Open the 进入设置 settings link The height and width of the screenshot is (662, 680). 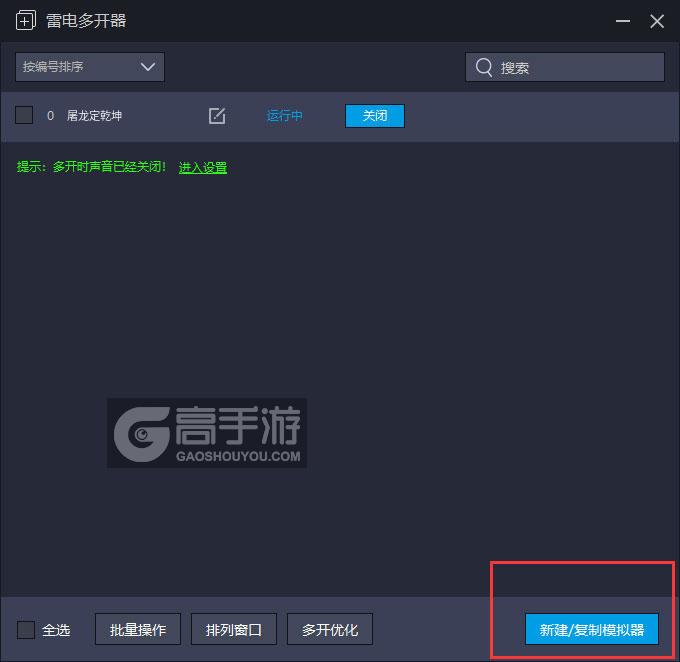tap(203, 167)
